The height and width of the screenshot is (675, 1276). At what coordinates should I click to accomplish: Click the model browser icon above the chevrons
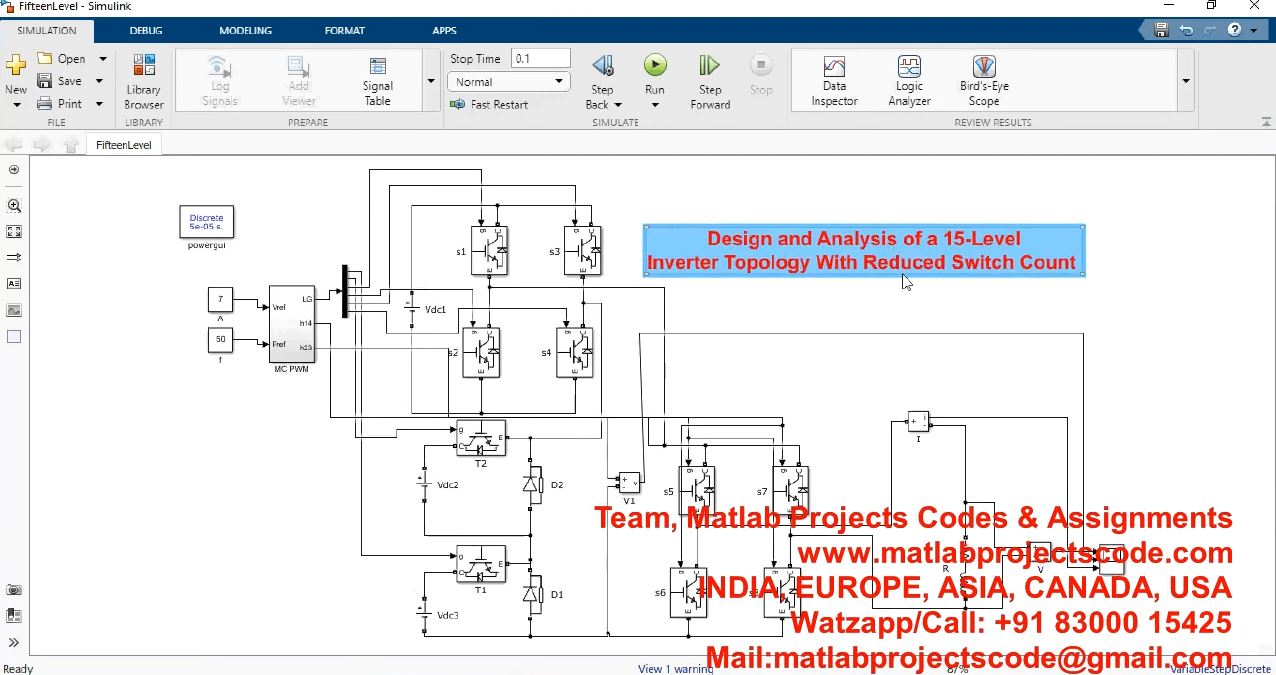point(14,616)
